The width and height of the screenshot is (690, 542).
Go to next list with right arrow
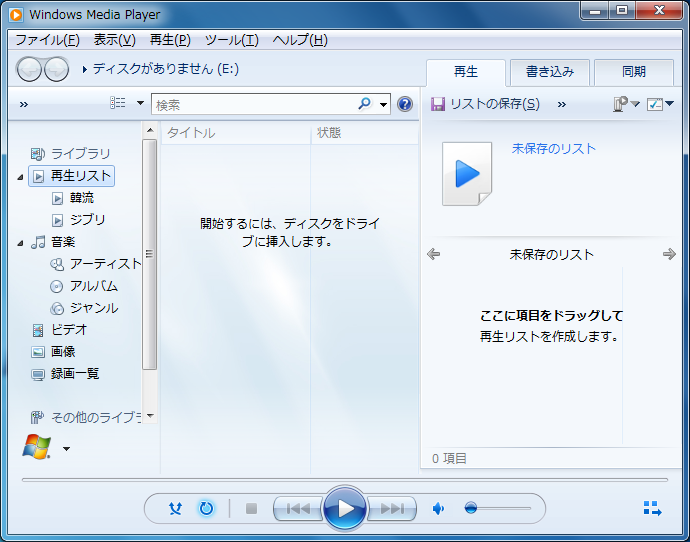[669, 254]
